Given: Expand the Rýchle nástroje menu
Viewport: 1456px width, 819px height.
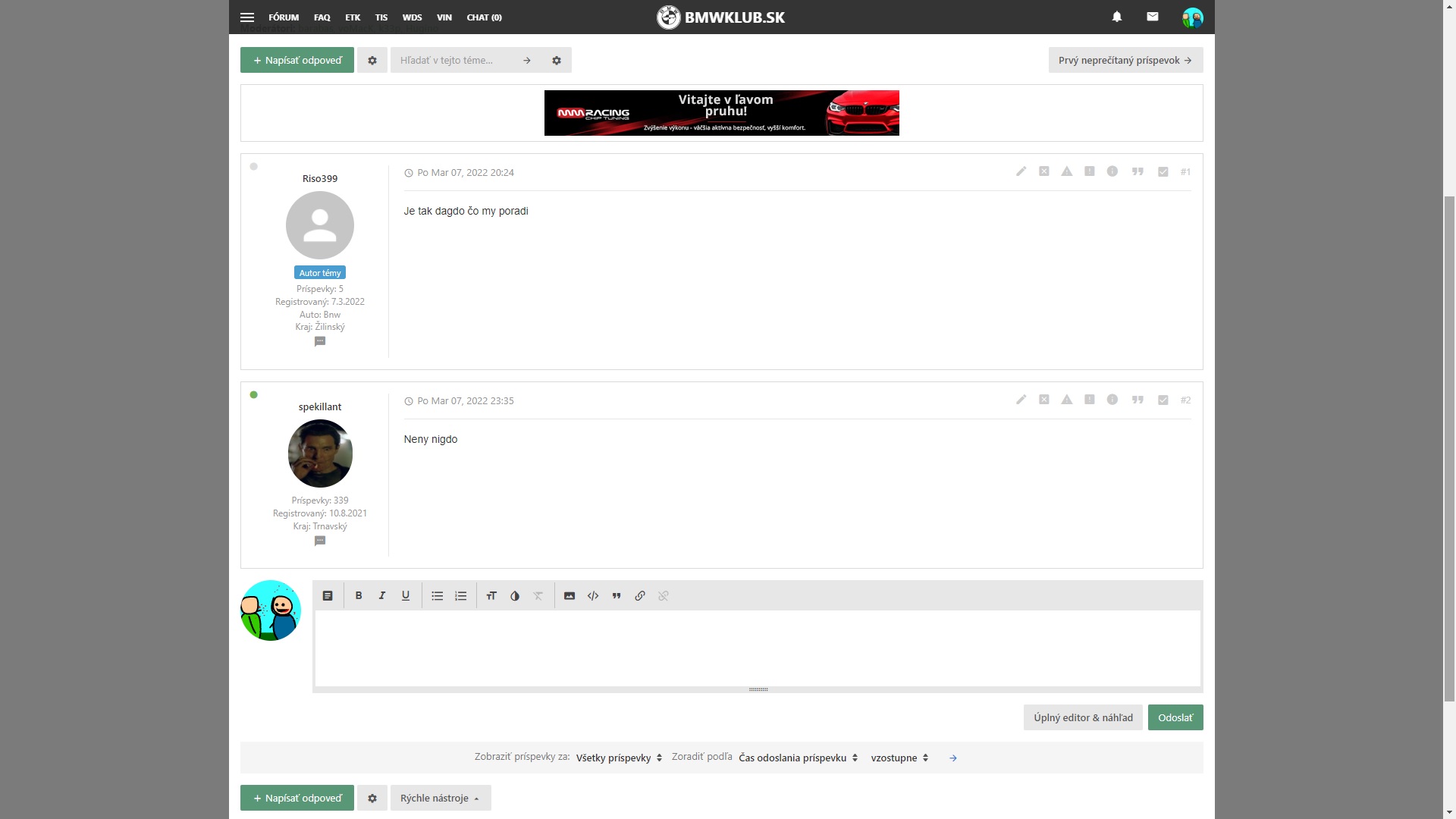Looking at the screenshot, I should click(440, 798).
